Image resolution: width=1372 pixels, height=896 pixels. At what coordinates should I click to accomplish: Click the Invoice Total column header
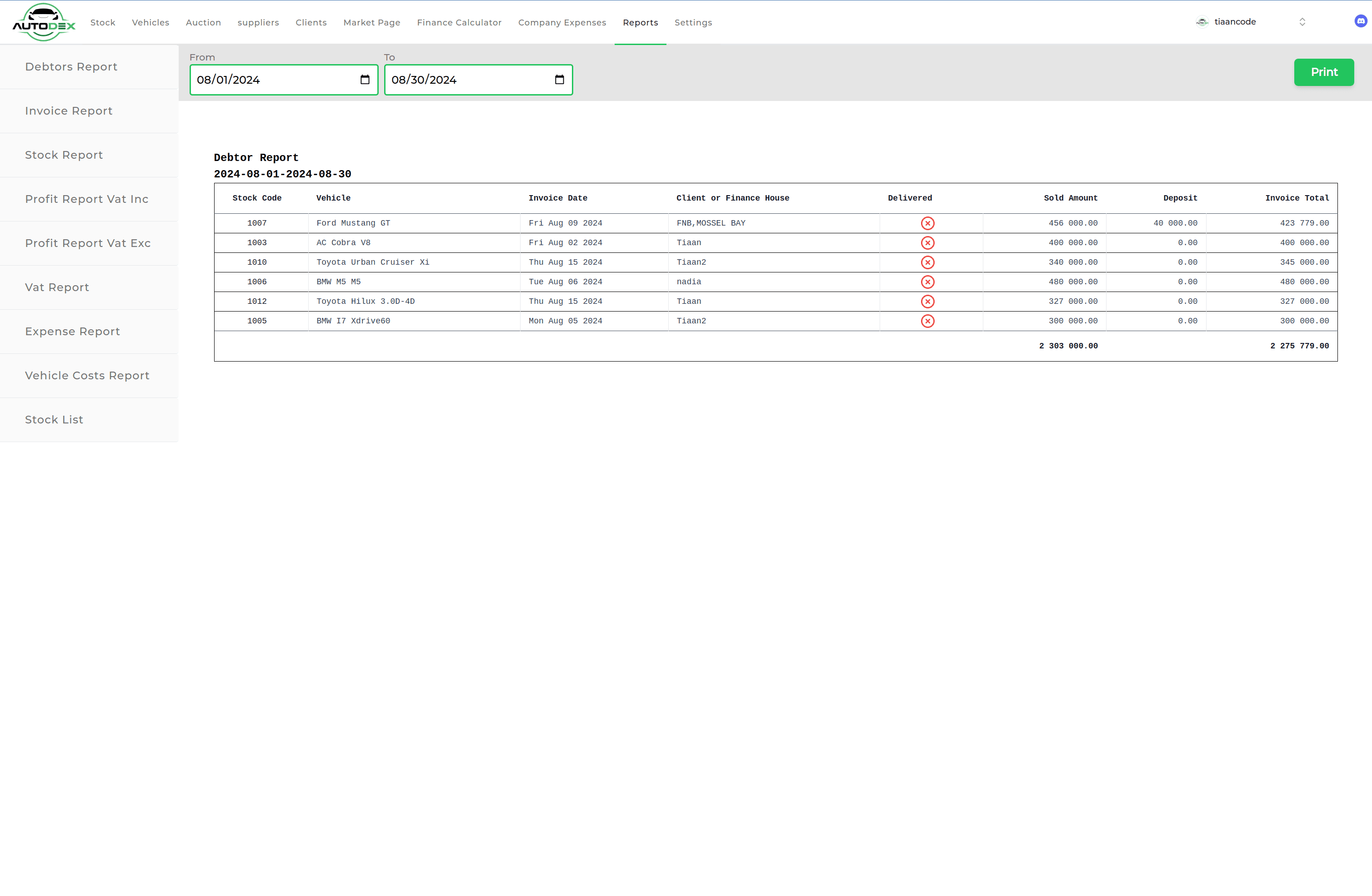pos(1297,198)
